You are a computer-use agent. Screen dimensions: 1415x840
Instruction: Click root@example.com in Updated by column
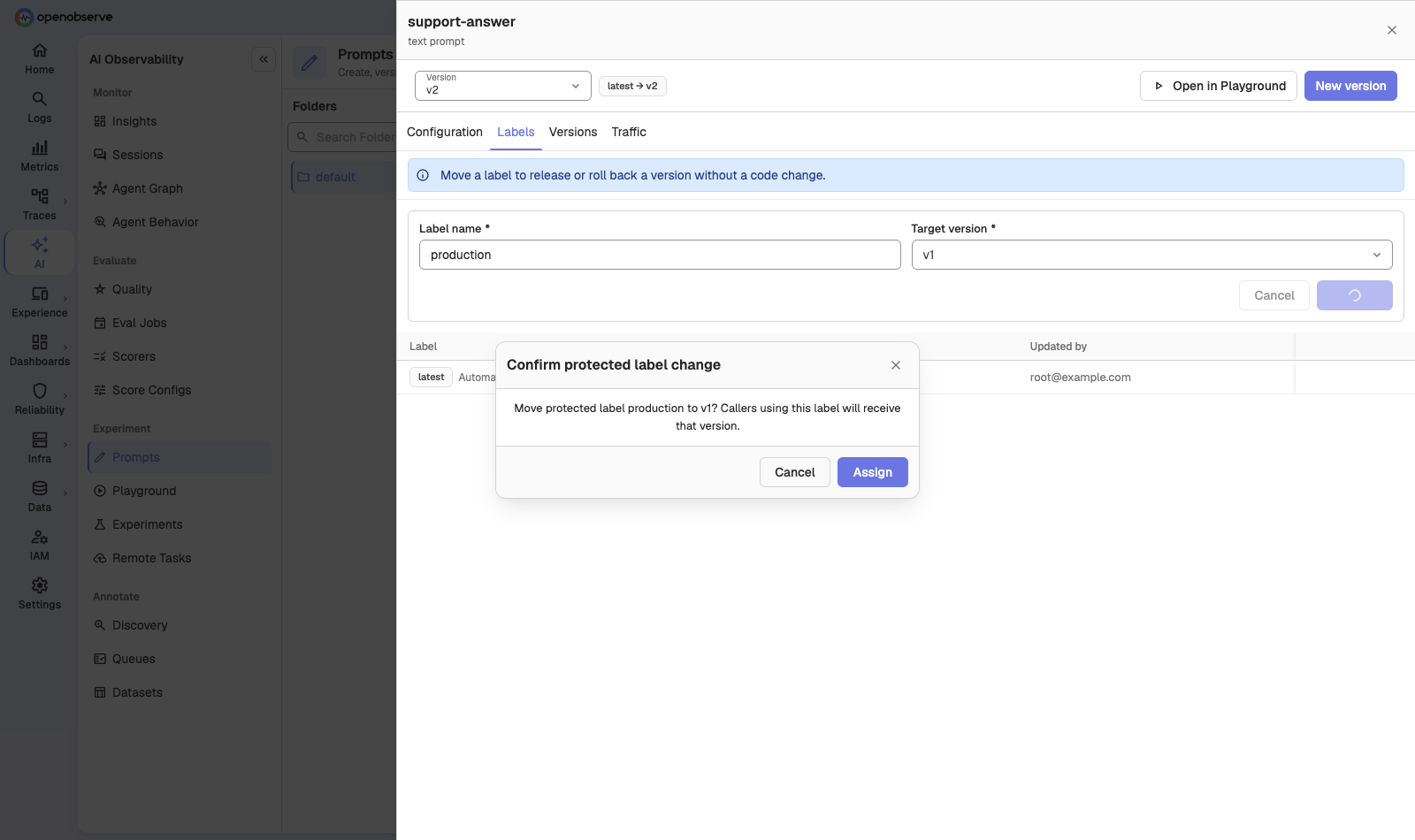1080,378
